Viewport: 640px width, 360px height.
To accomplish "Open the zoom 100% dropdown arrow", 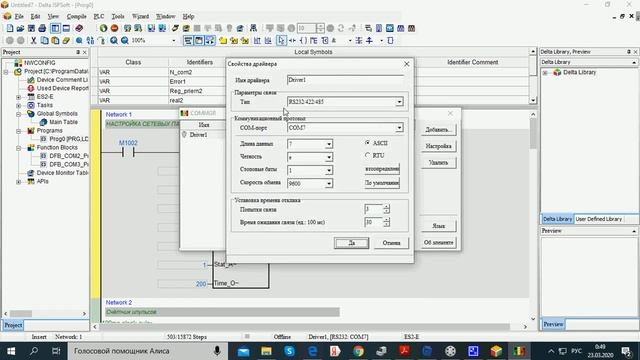I will point(173,40).
